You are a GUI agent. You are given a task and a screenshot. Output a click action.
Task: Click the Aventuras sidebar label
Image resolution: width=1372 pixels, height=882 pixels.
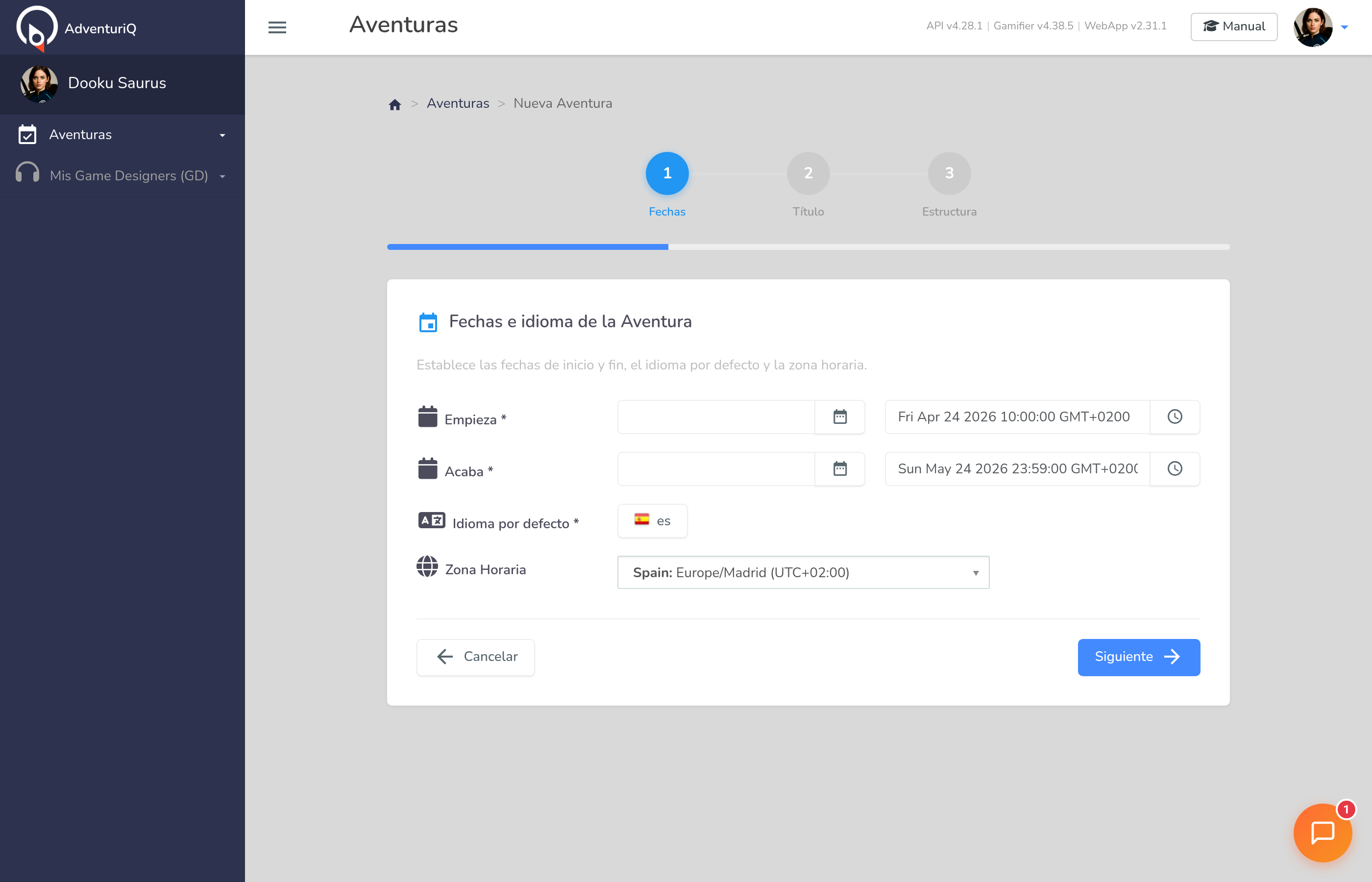click(x=80, y=135)
